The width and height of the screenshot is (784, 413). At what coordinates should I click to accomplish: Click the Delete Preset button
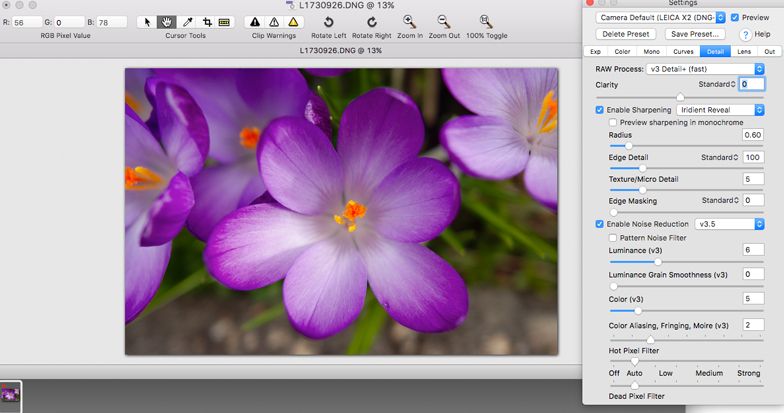(x=628, y=34)
